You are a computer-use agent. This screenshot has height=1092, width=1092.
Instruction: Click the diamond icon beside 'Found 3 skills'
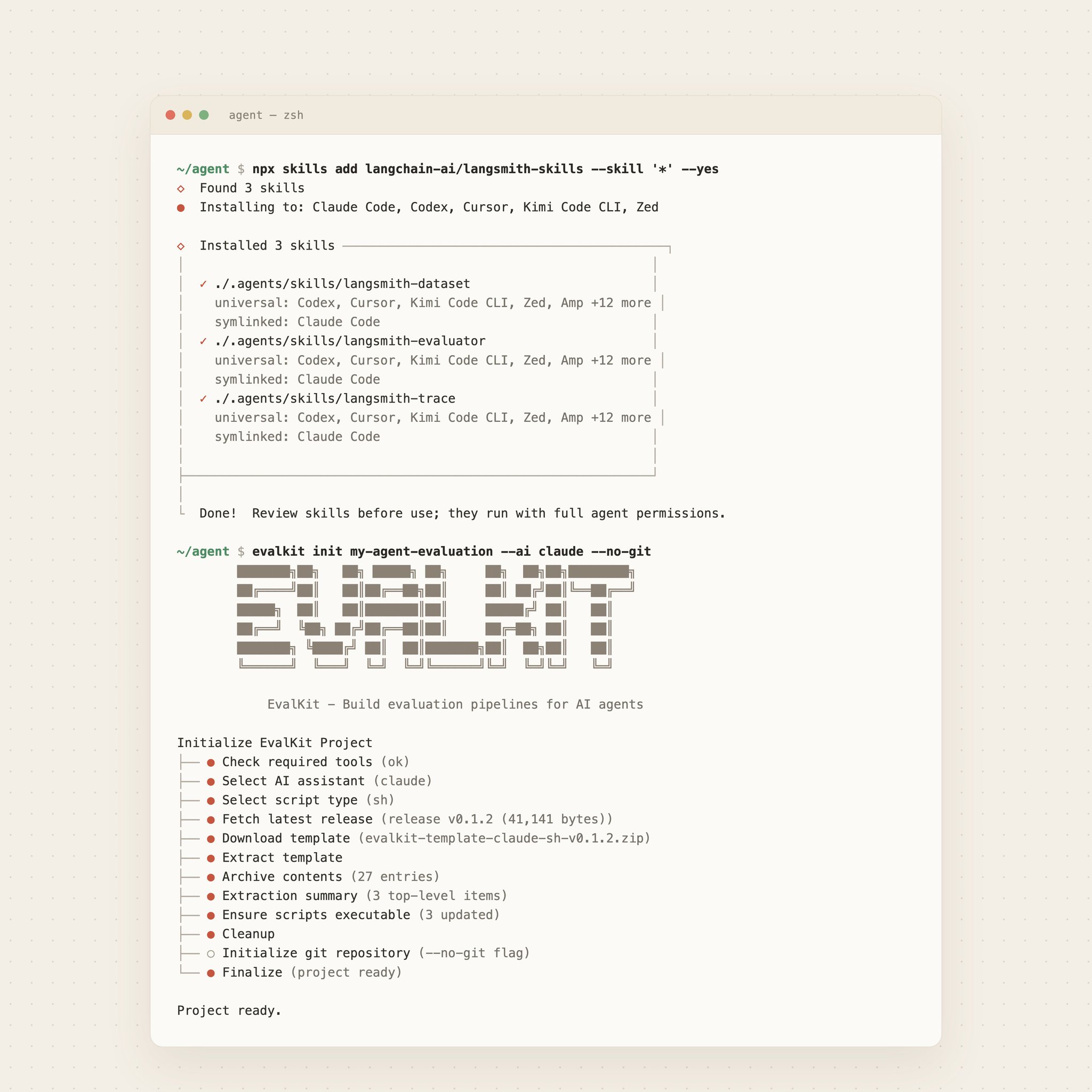click(x=181, y=189)
